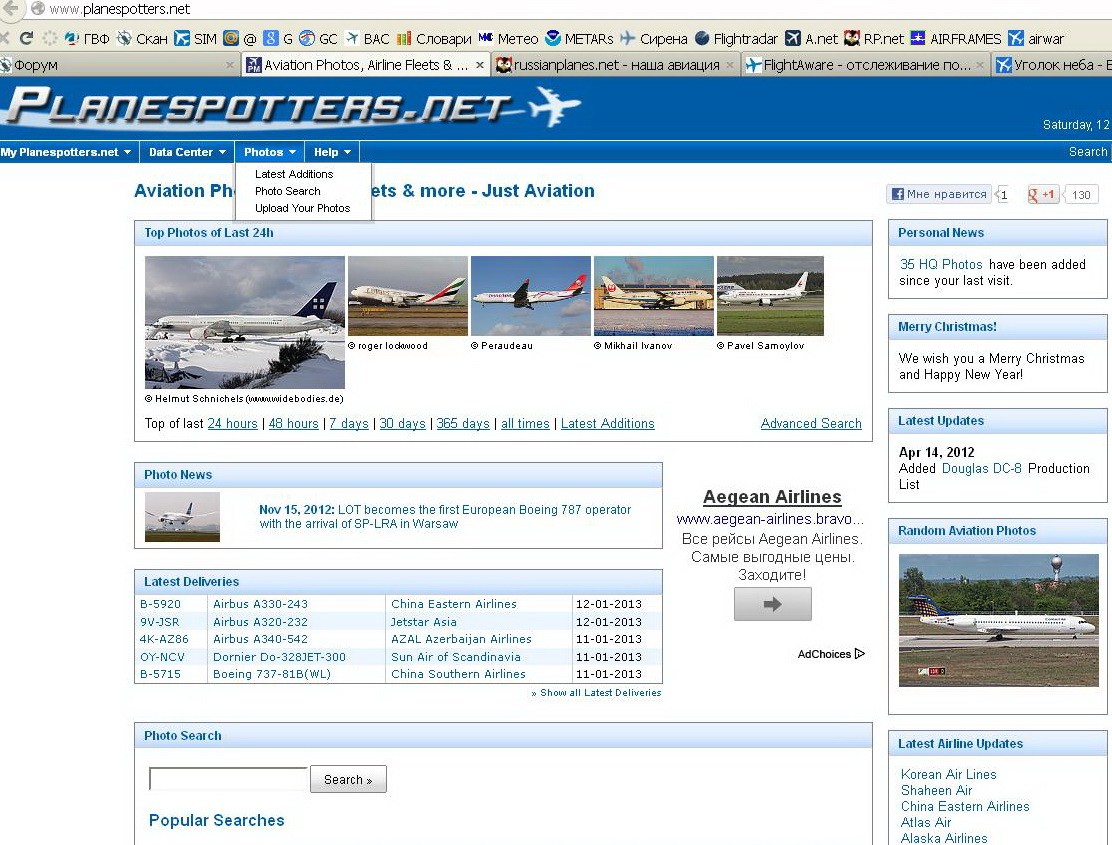1112x845 pixels.
Task: Expand the Data Center dropdown menu
Action: 187,152
